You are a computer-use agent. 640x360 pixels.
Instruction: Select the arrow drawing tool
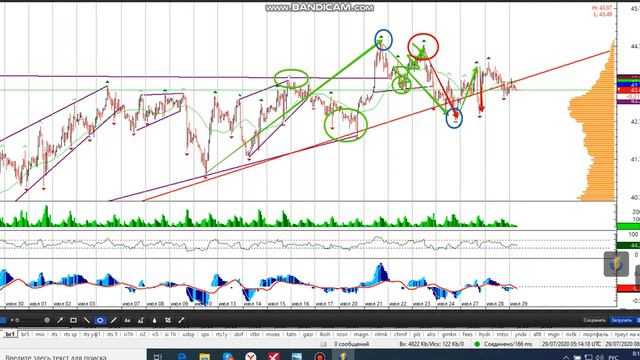coord(60,320)
